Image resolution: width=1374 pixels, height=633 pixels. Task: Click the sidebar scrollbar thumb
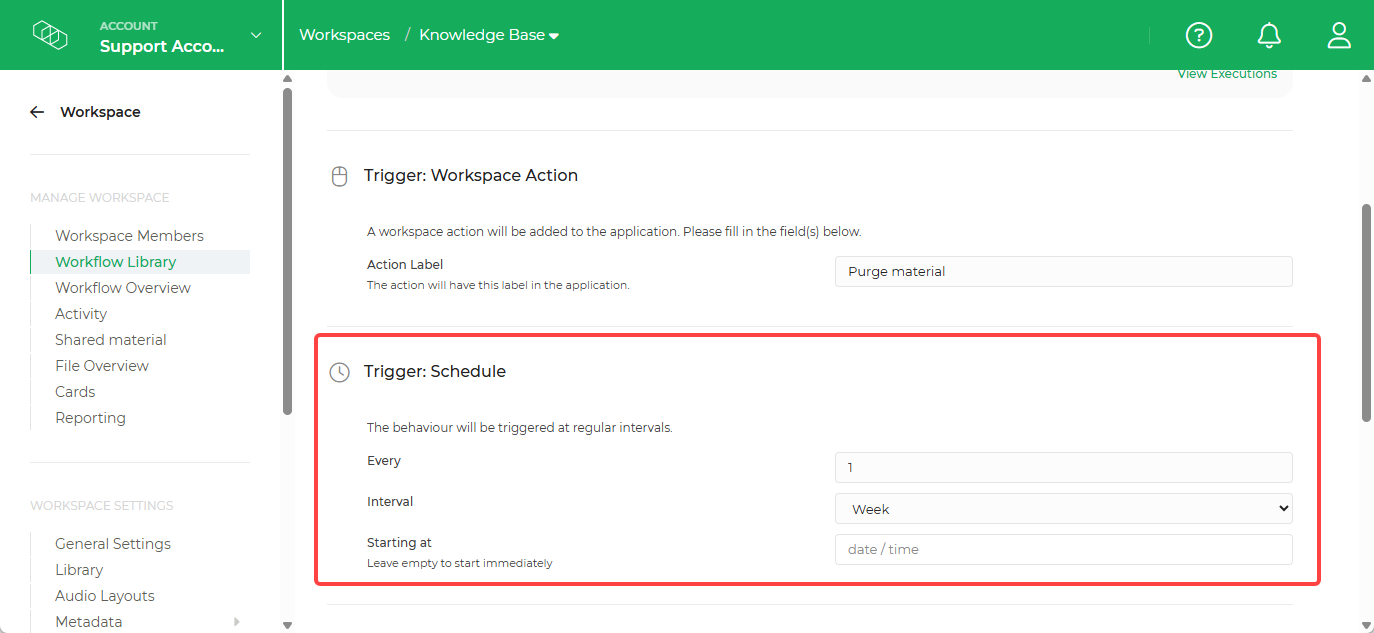click(288, 250)
